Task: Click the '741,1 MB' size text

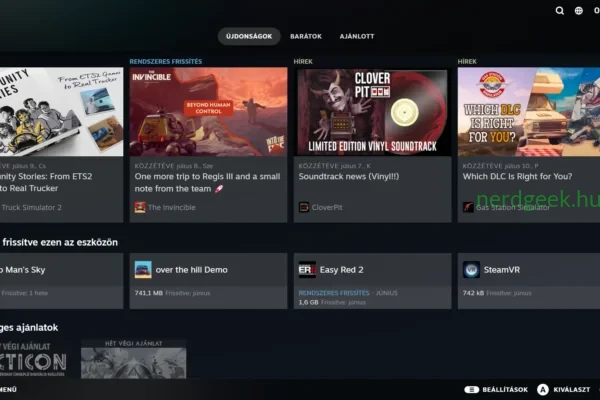Action: pyautogui.click(x=148, y=293)
